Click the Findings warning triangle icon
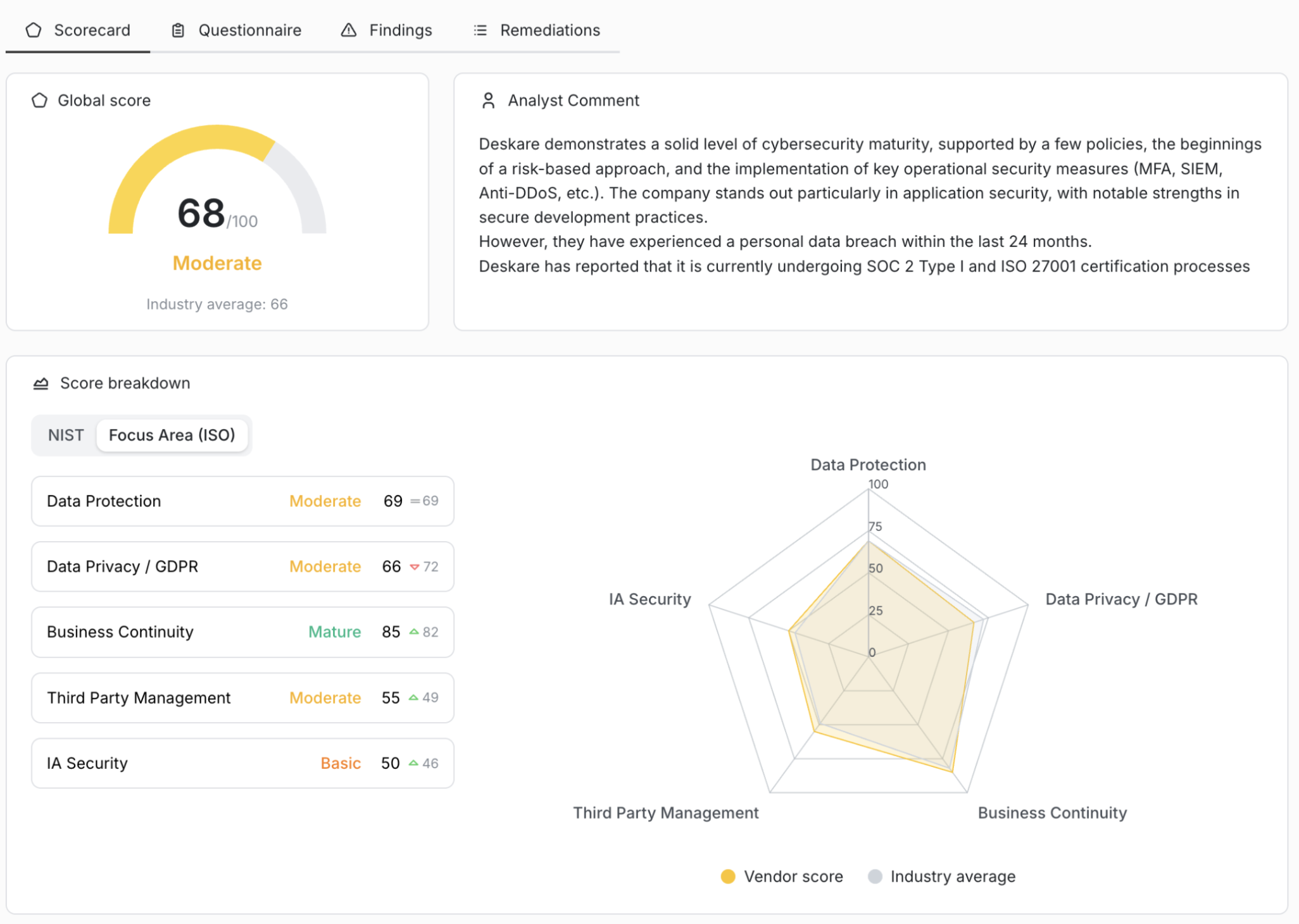 [348, 30]
